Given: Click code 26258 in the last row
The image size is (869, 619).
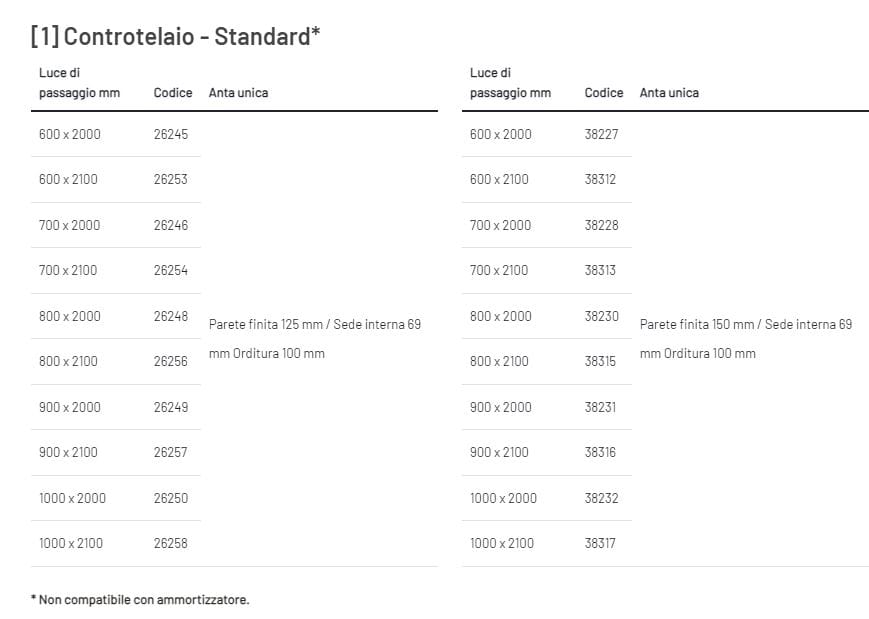Looking at the screenshot, I should (171, 543).
